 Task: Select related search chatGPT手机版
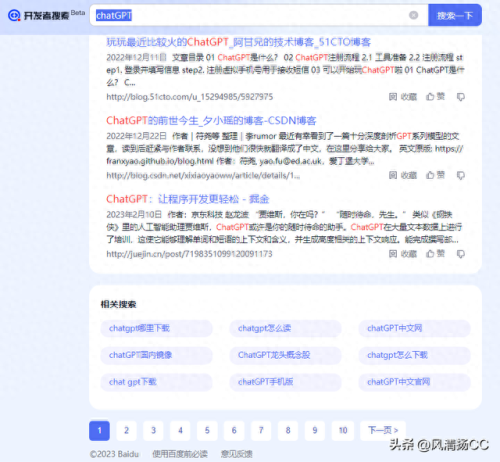pos(285,382)
